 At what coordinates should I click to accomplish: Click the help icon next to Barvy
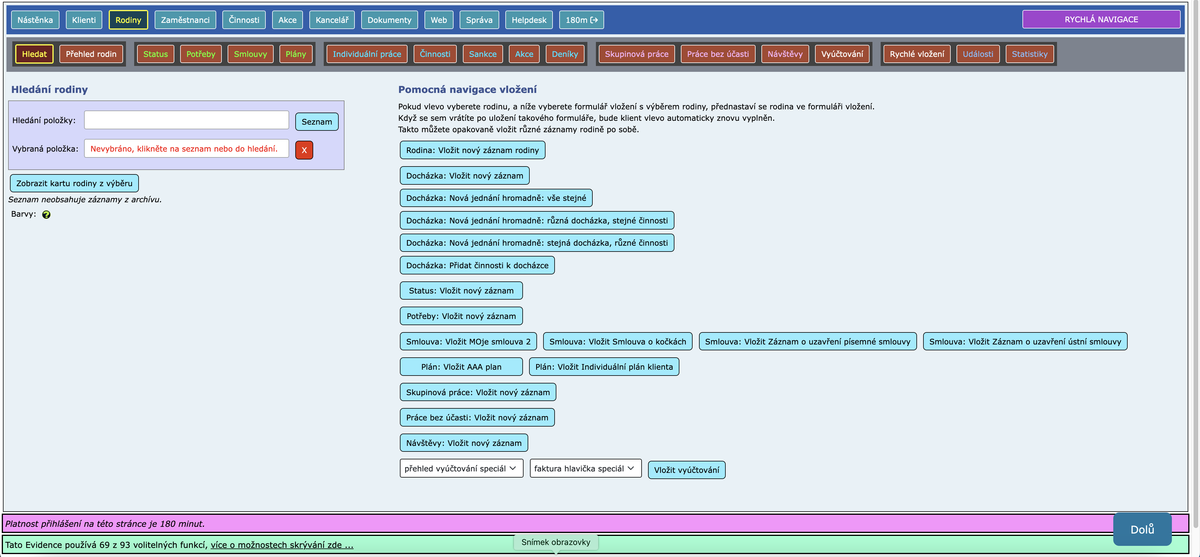pos(46,215)
